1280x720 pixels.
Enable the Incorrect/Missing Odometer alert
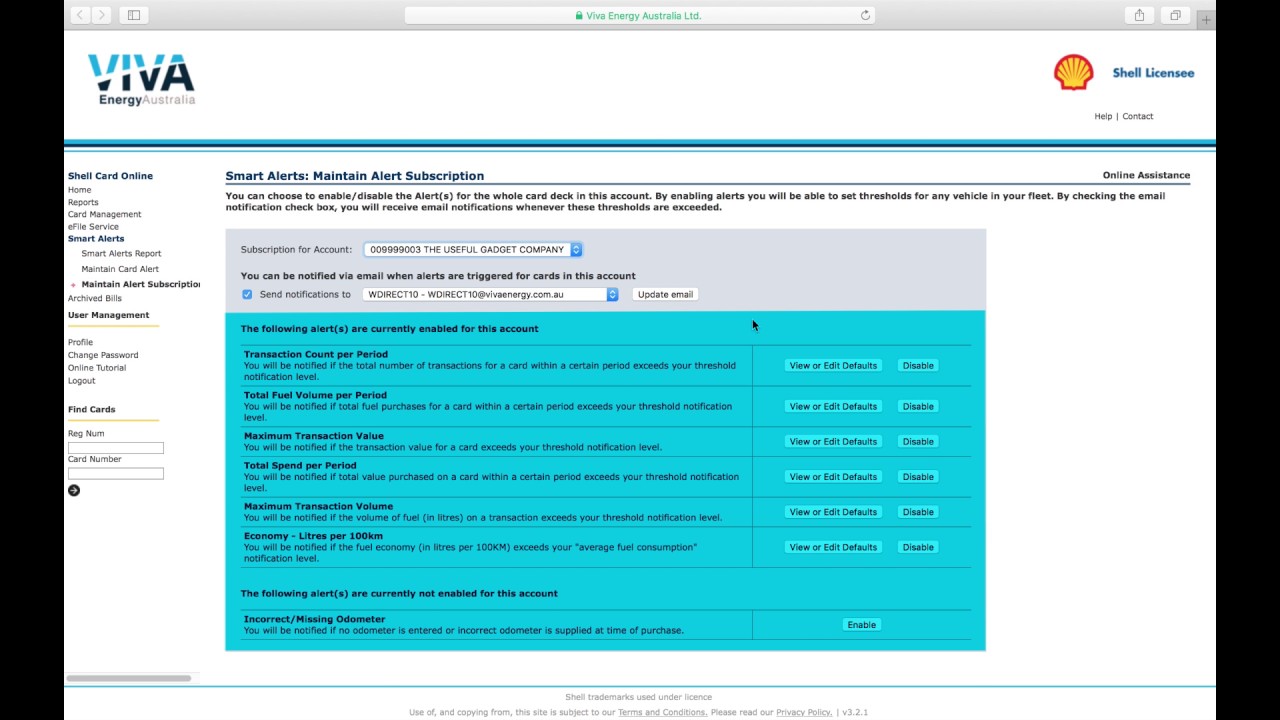tap(861, 624)
